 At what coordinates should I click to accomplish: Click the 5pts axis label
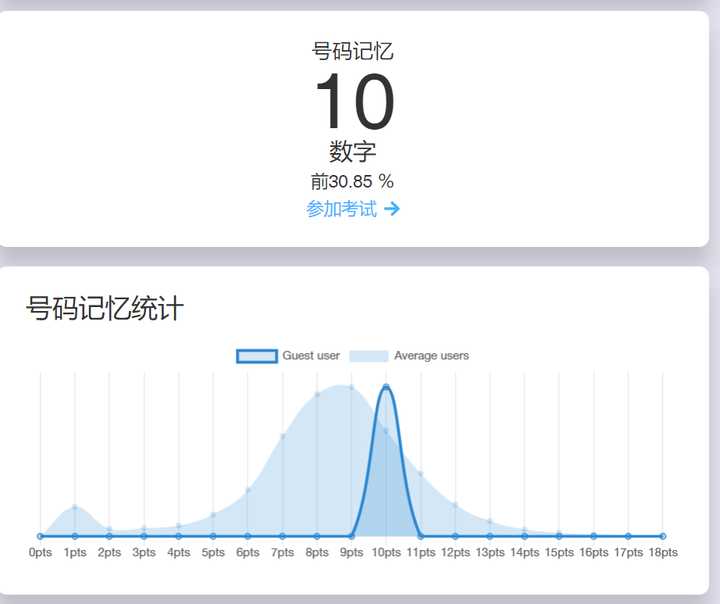[x=213, y=552]
